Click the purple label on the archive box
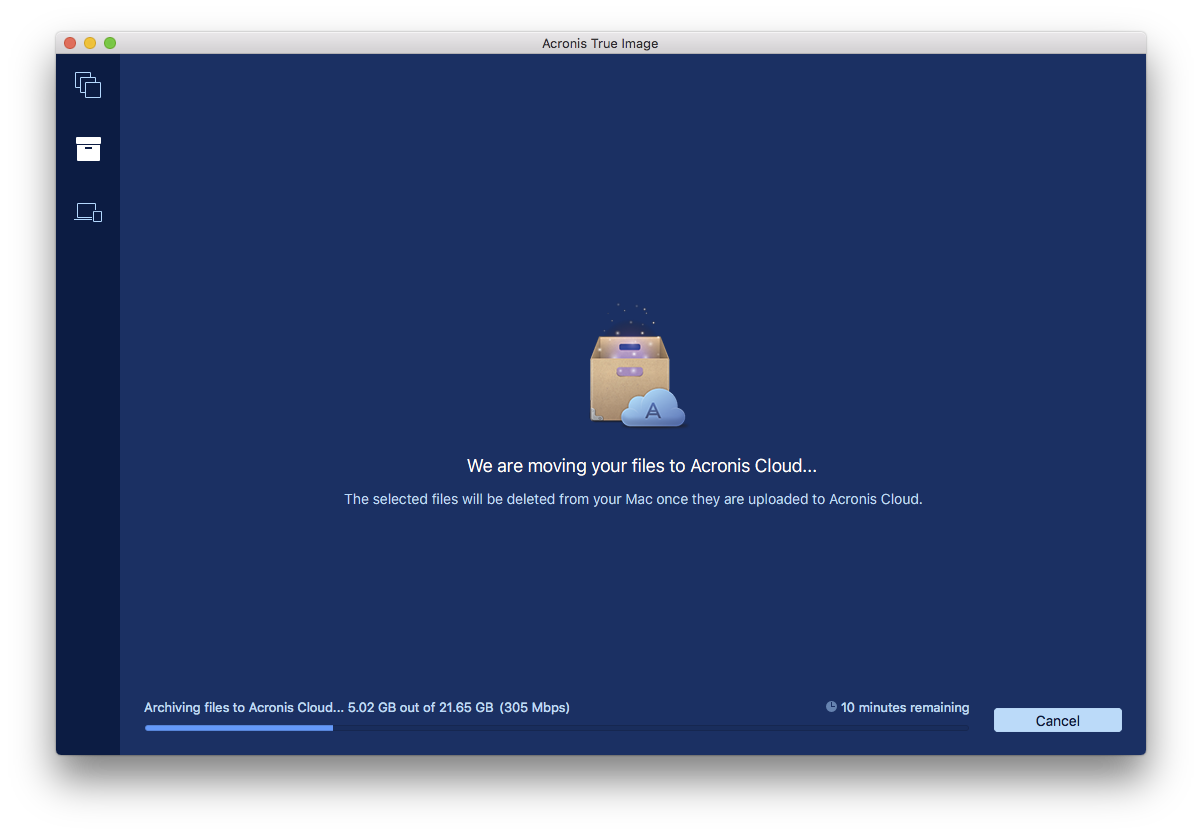Screen dimensions: 1202x835 pyautogui.click(x=629, y=371)
